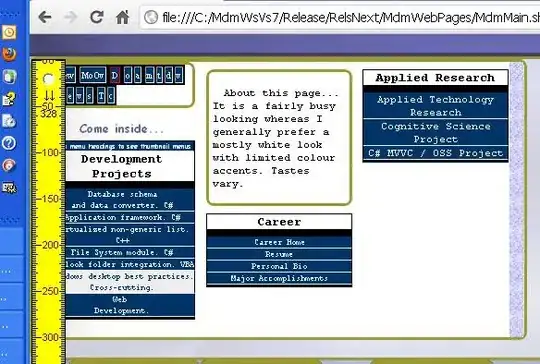Click the capital 'T' thumbnail button
The height and width of the screenshot is (364, 540).
click(x=101, y=96)
